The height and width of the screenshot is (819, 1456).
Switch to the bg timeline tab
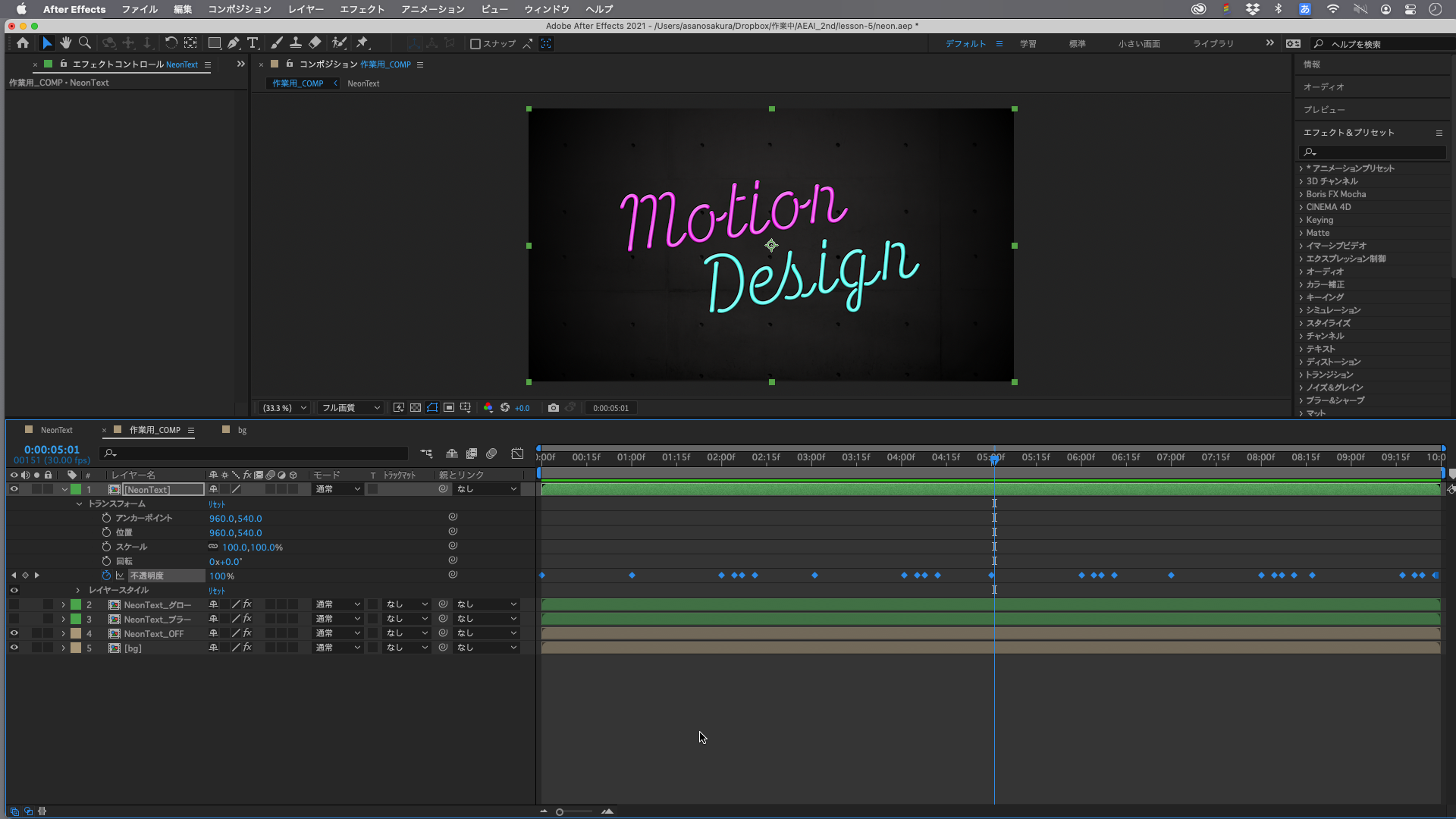coord(242,430)
